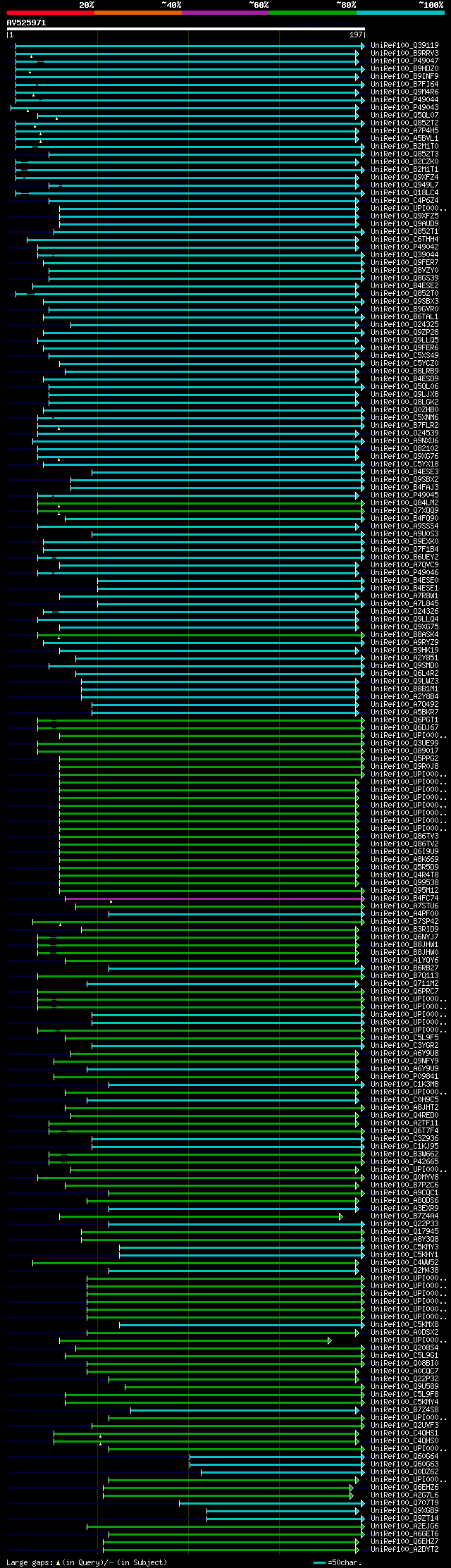Select the UniRef100_B8LRB9 label

pyautogui.click(x=404, y=371)
